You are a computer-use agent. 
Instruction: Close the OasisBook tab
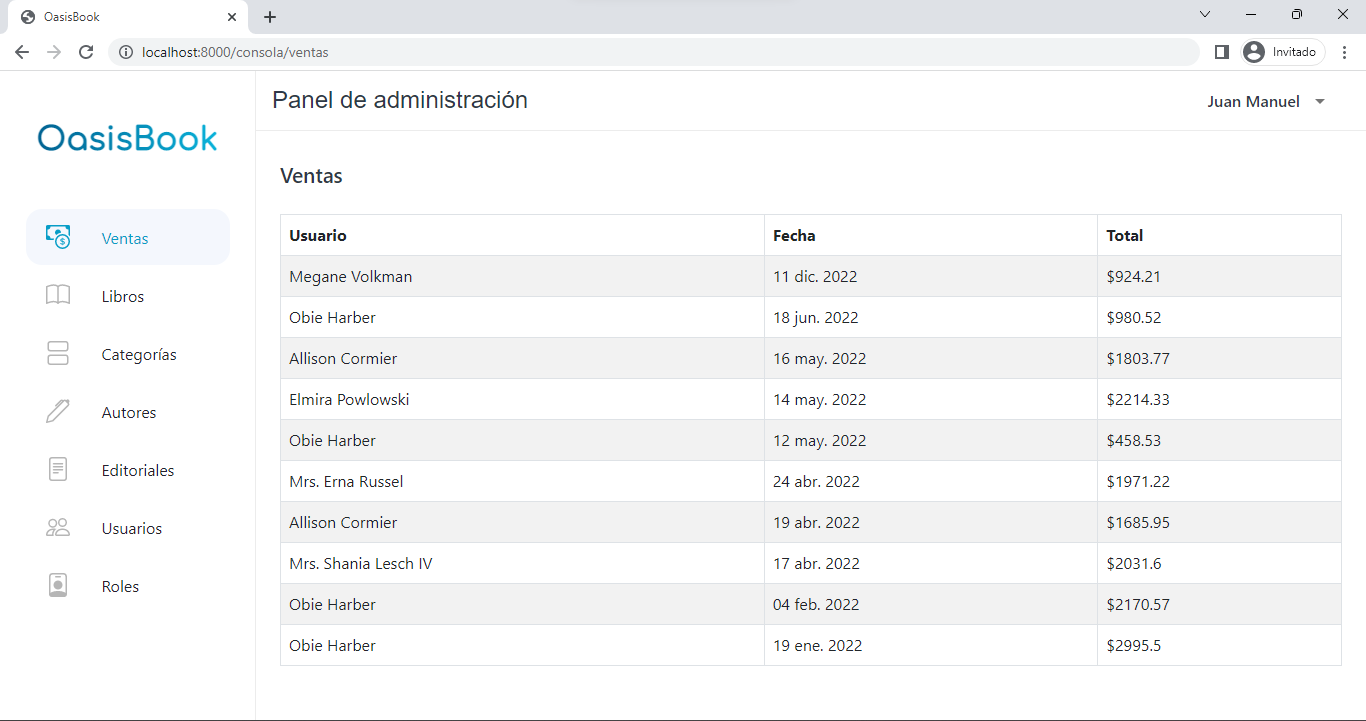232,17
